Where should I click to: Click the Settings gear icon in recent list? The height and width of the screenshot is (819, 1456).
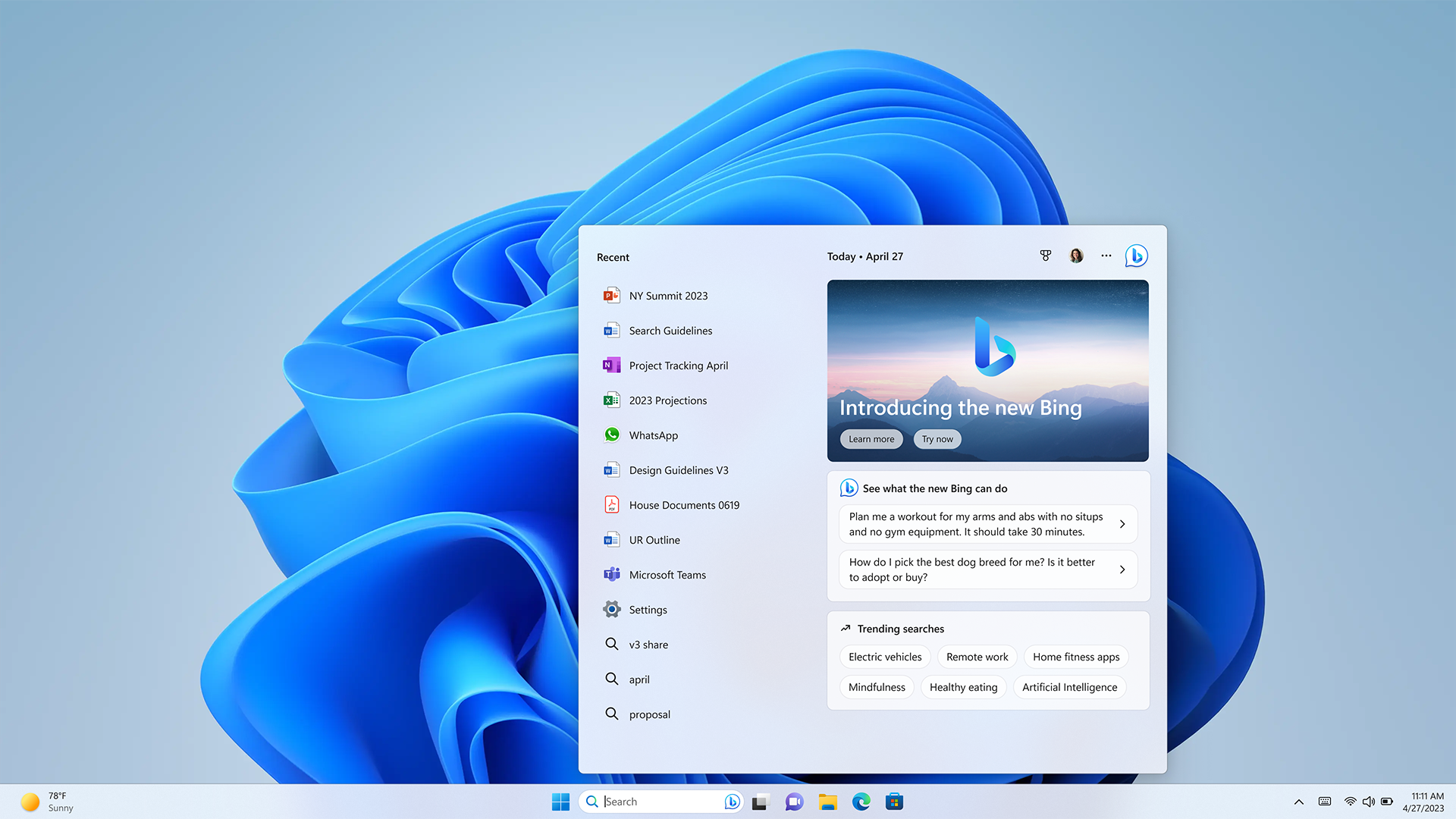tap(610, 609)
